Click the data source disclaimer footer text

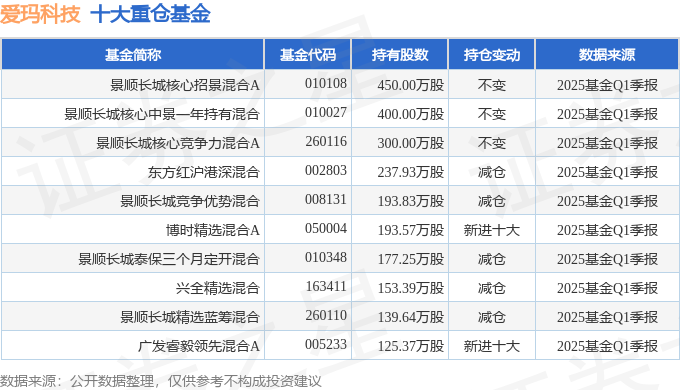click(x=161, y=381)
